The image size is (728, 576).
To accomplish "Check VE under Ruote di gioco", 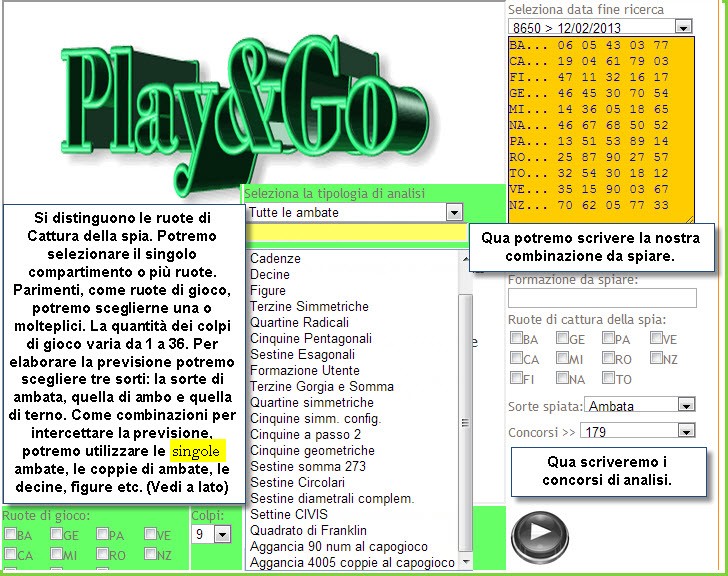I will click(150, 534).
